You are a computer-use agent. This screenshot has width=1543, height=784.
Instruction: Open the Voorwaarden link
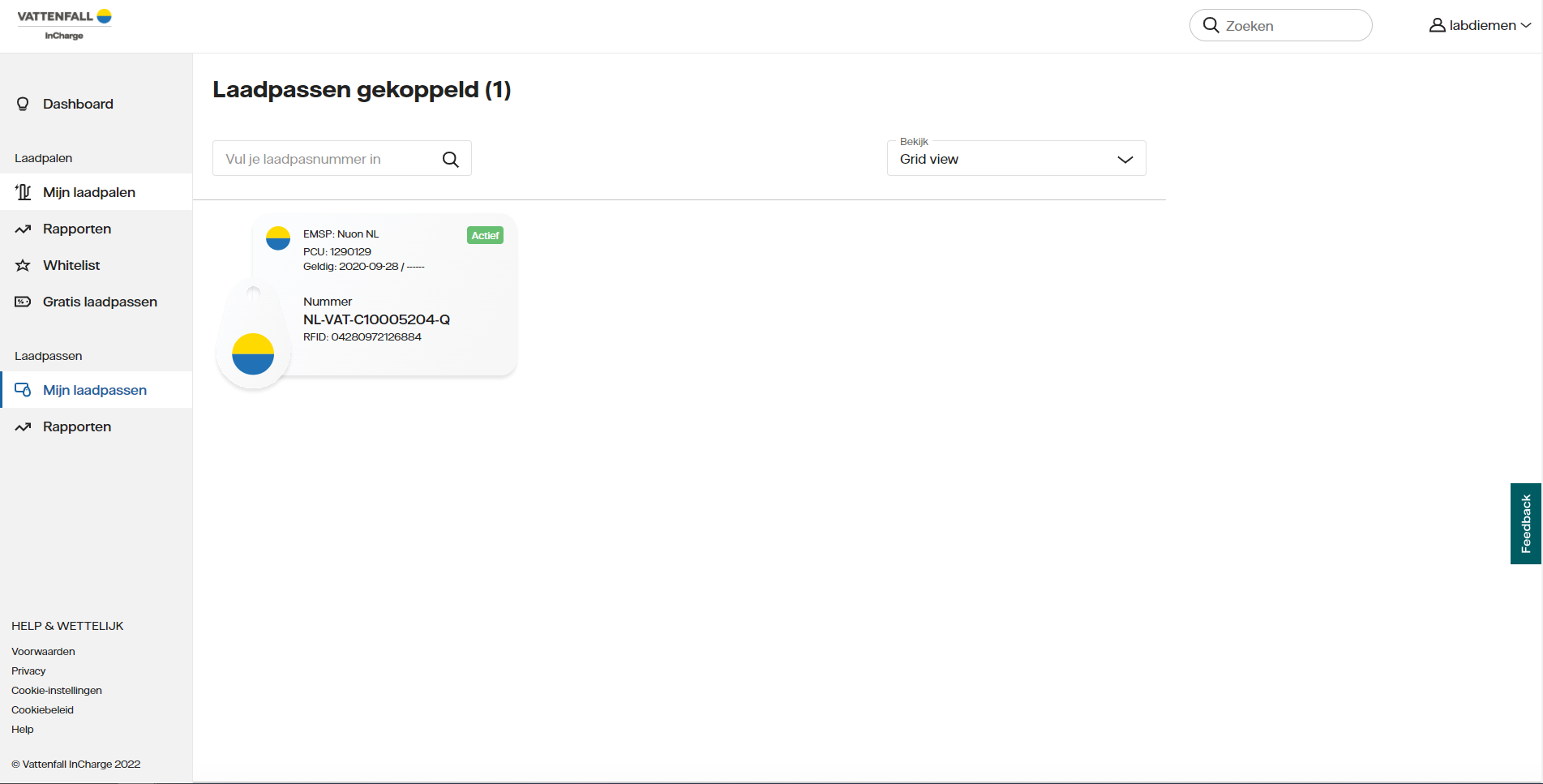click(x=42, y=651)
